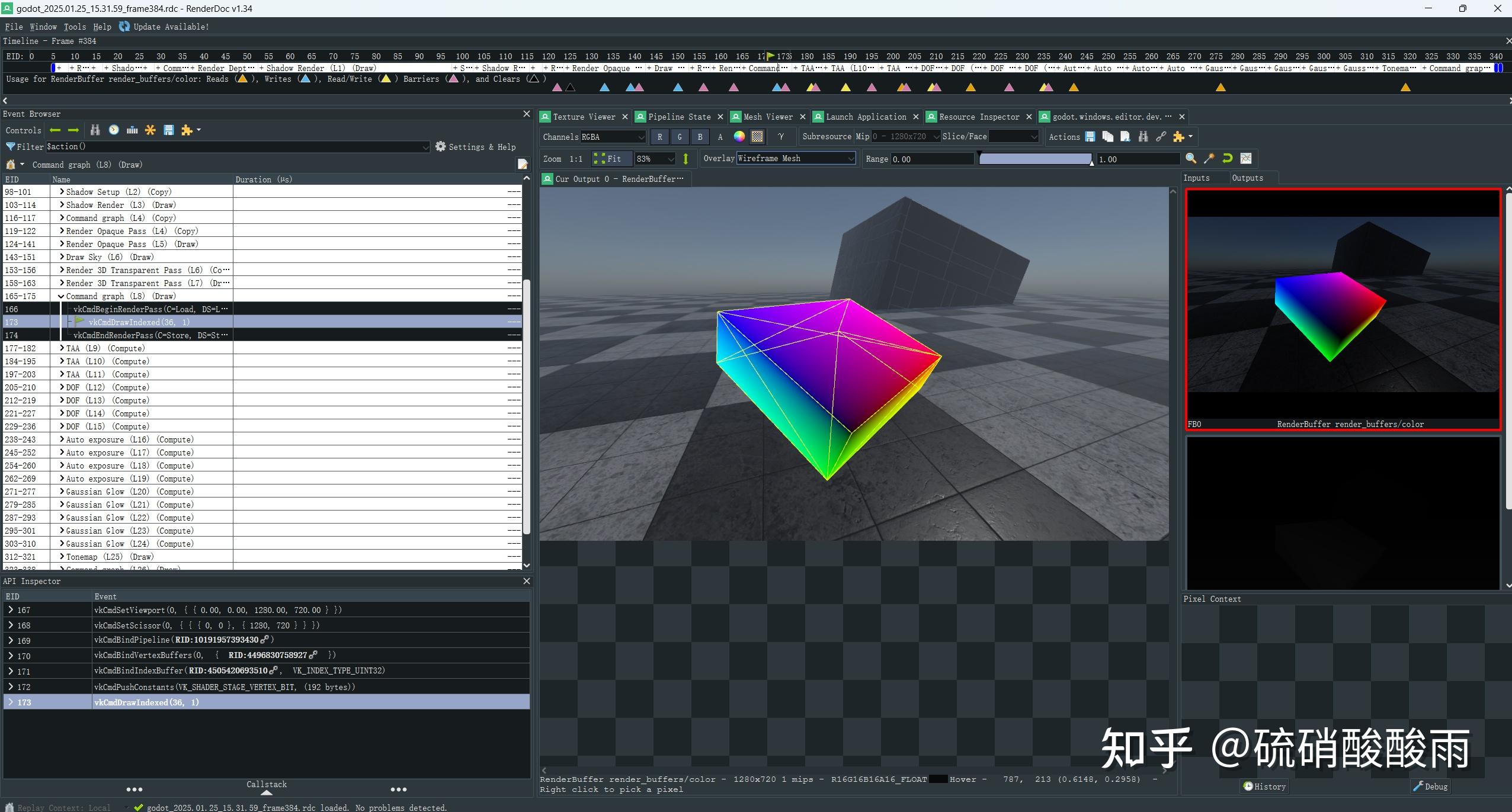The width and height of the screenshot is (1512, 812).
Task: Open the Tools menu
Action: 74,27
